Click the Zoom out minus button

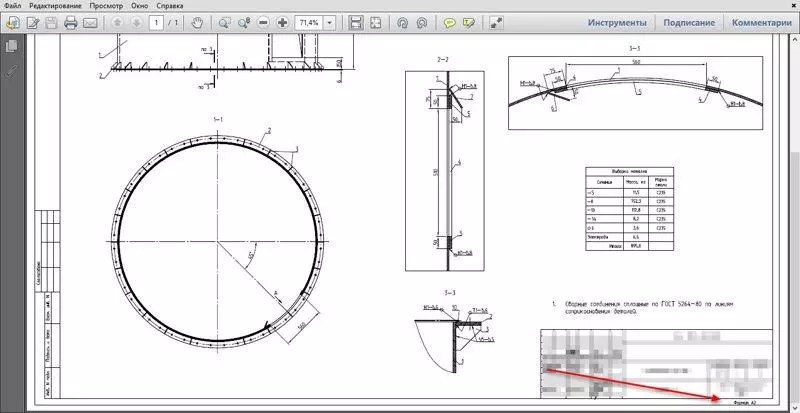click(262, 22)
